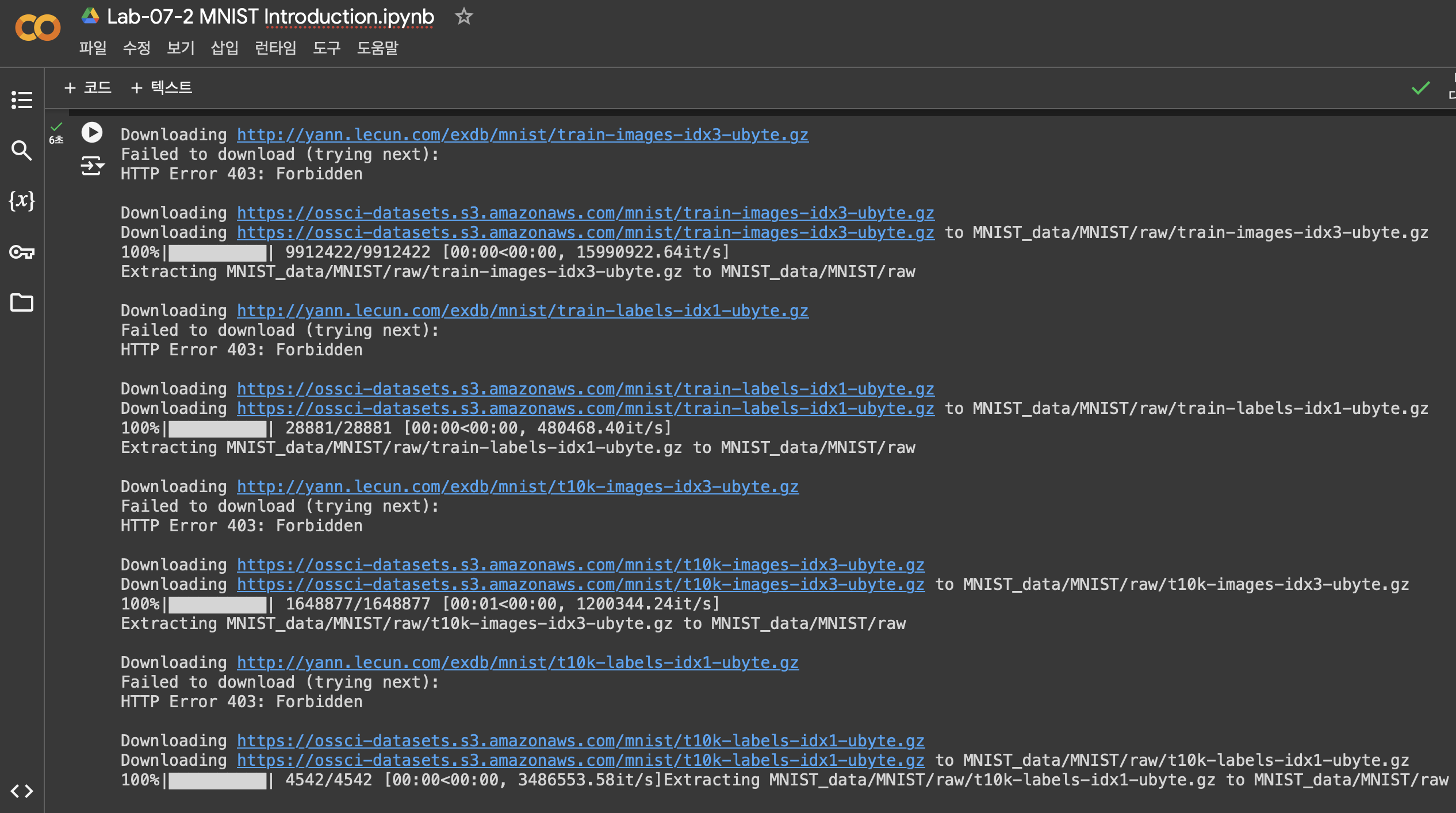Image resolution: width=1456 pixels, height=813 pixels.
Task: Show the variables inspector panel
Action: [21, 202]
